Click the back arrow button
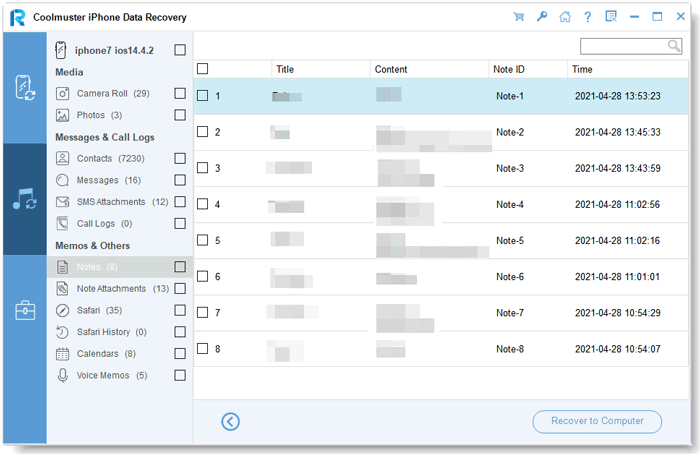The height and width of the screenshot is (454, 700). click(231, 421)
